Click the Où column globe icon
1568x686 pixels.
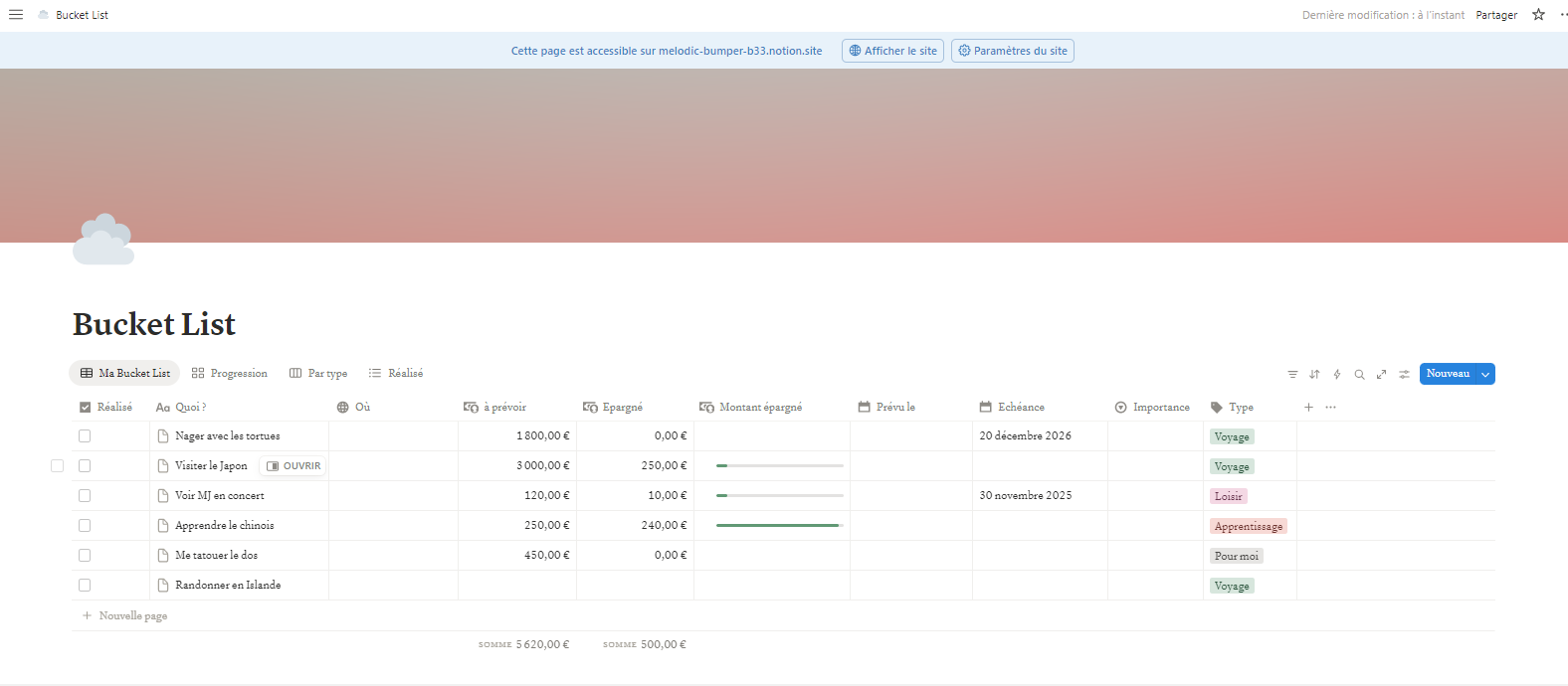point(342,408)
